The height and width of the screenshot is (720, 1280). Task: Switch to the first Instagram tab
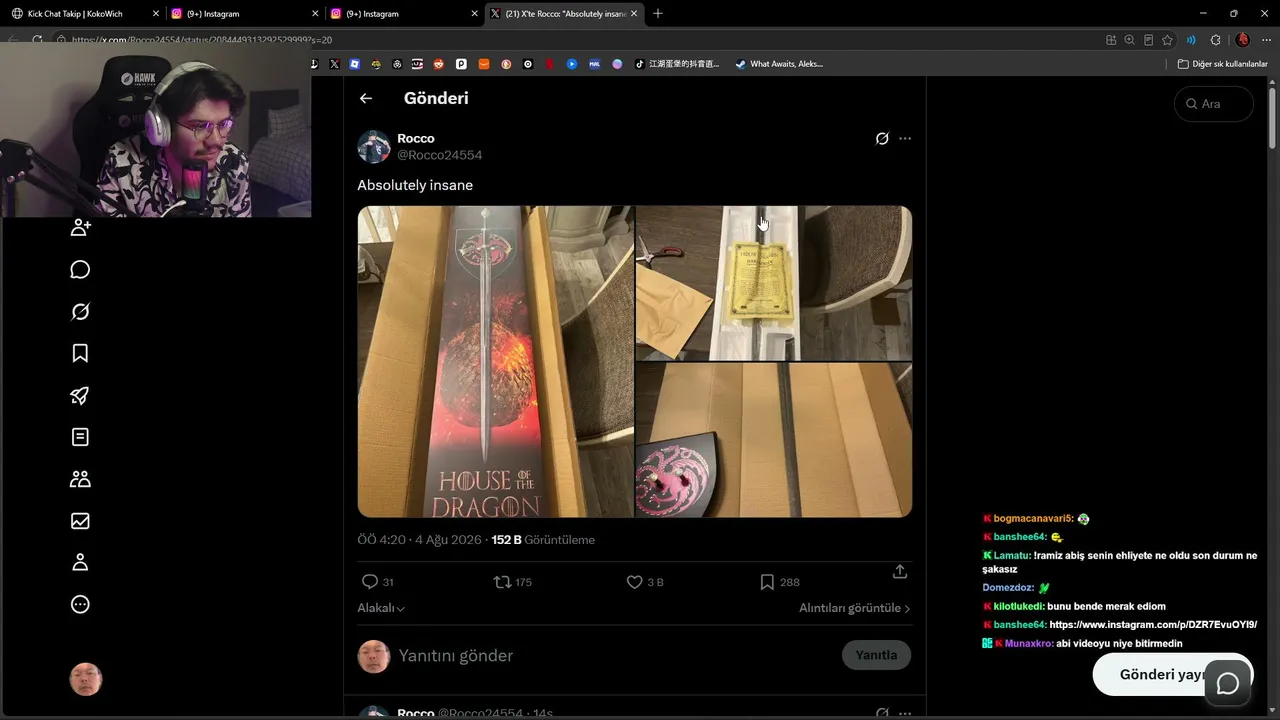tap(244, 14)
